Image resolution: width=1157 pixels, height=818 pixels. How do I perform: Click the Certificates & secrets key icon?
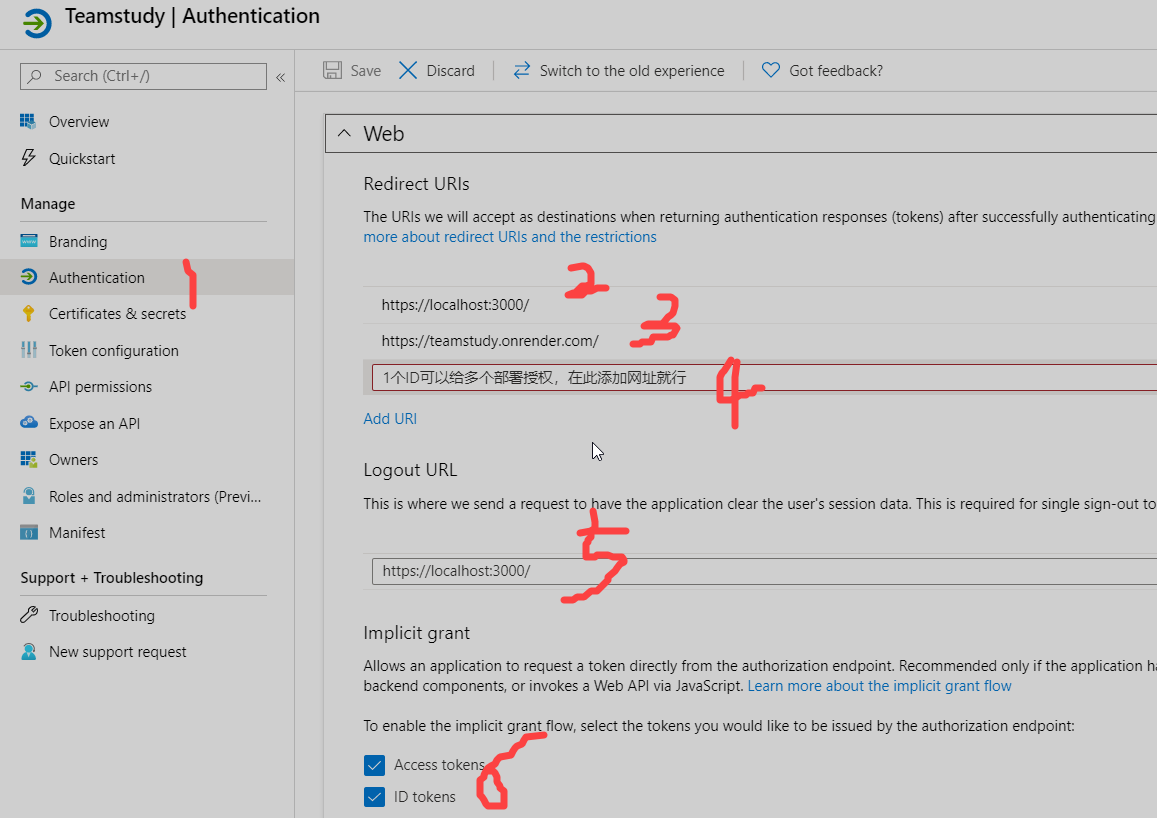point(28,313)
